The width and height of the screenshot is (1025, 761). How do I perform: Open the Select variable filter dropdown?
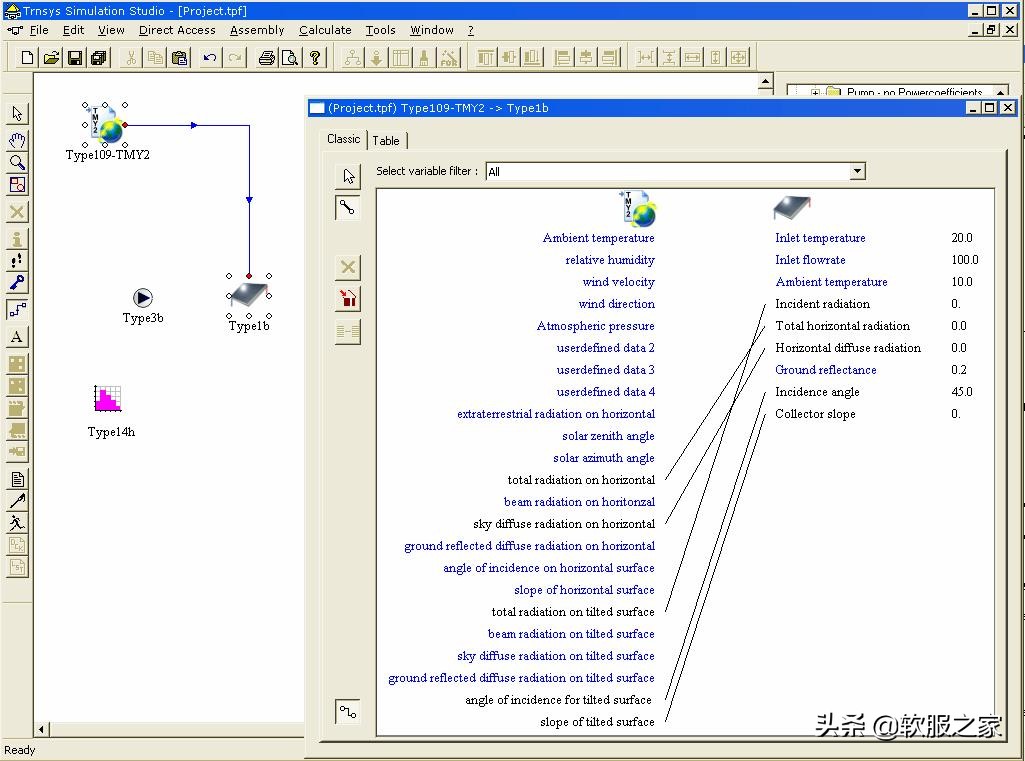pos(857,171)
